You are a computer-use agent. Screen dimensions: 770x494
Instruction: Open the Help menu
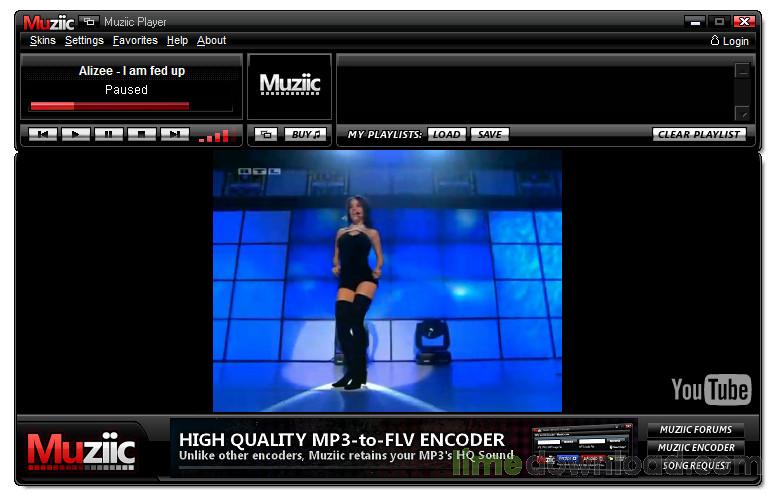coord(177,41)
